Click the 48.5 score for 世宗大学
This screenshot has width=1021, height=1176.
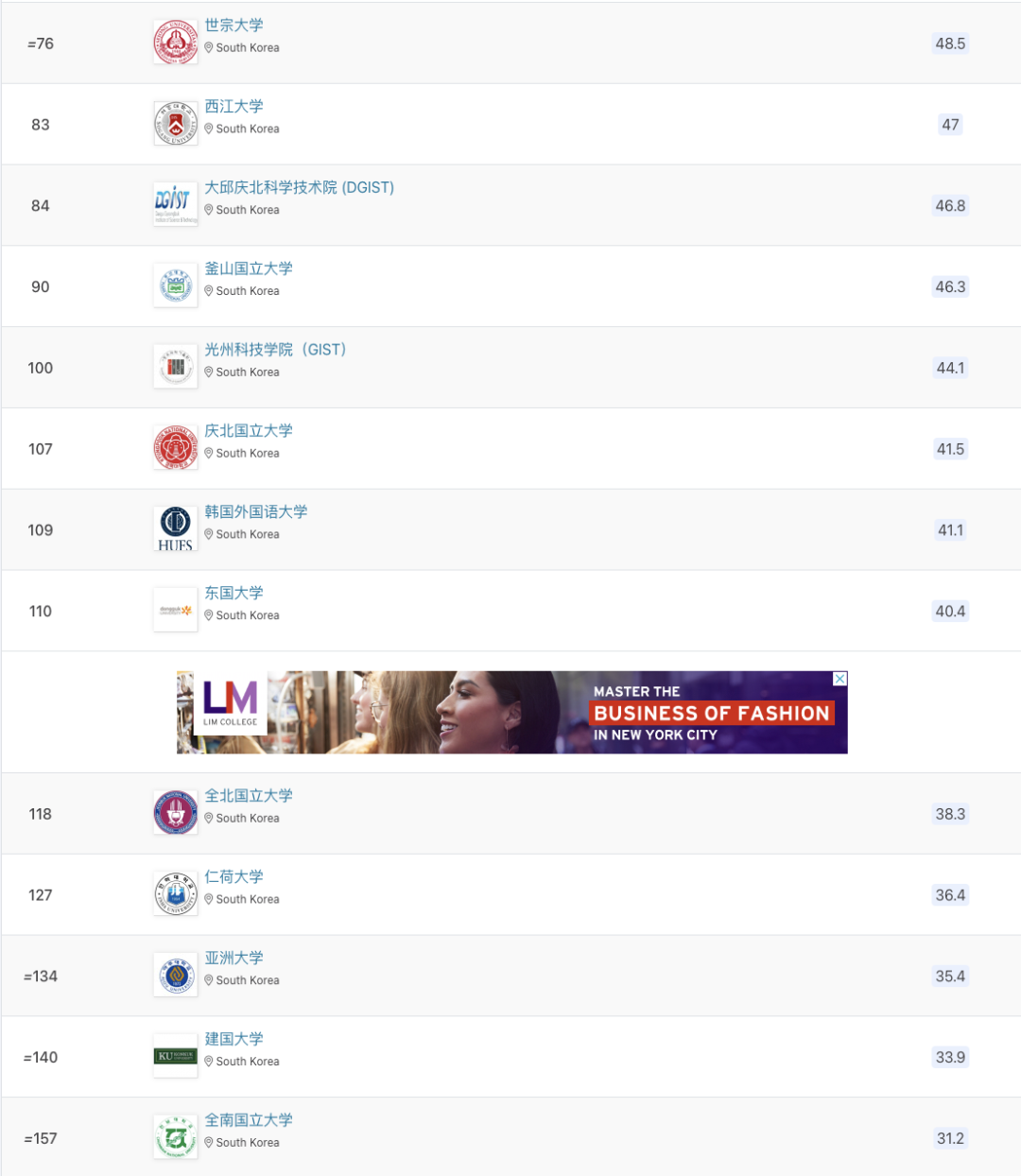[950, 43]
